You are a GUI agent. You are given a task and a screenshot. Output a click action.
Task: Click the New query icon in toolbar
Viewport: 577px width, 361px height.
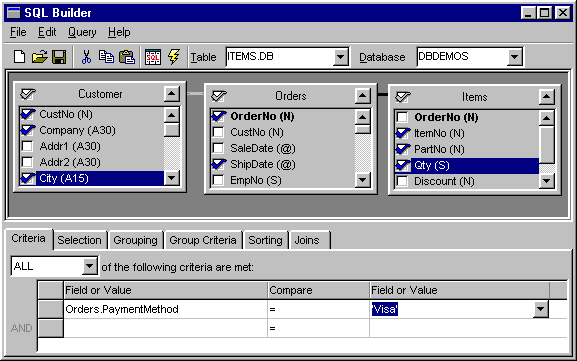coord(20,57)
